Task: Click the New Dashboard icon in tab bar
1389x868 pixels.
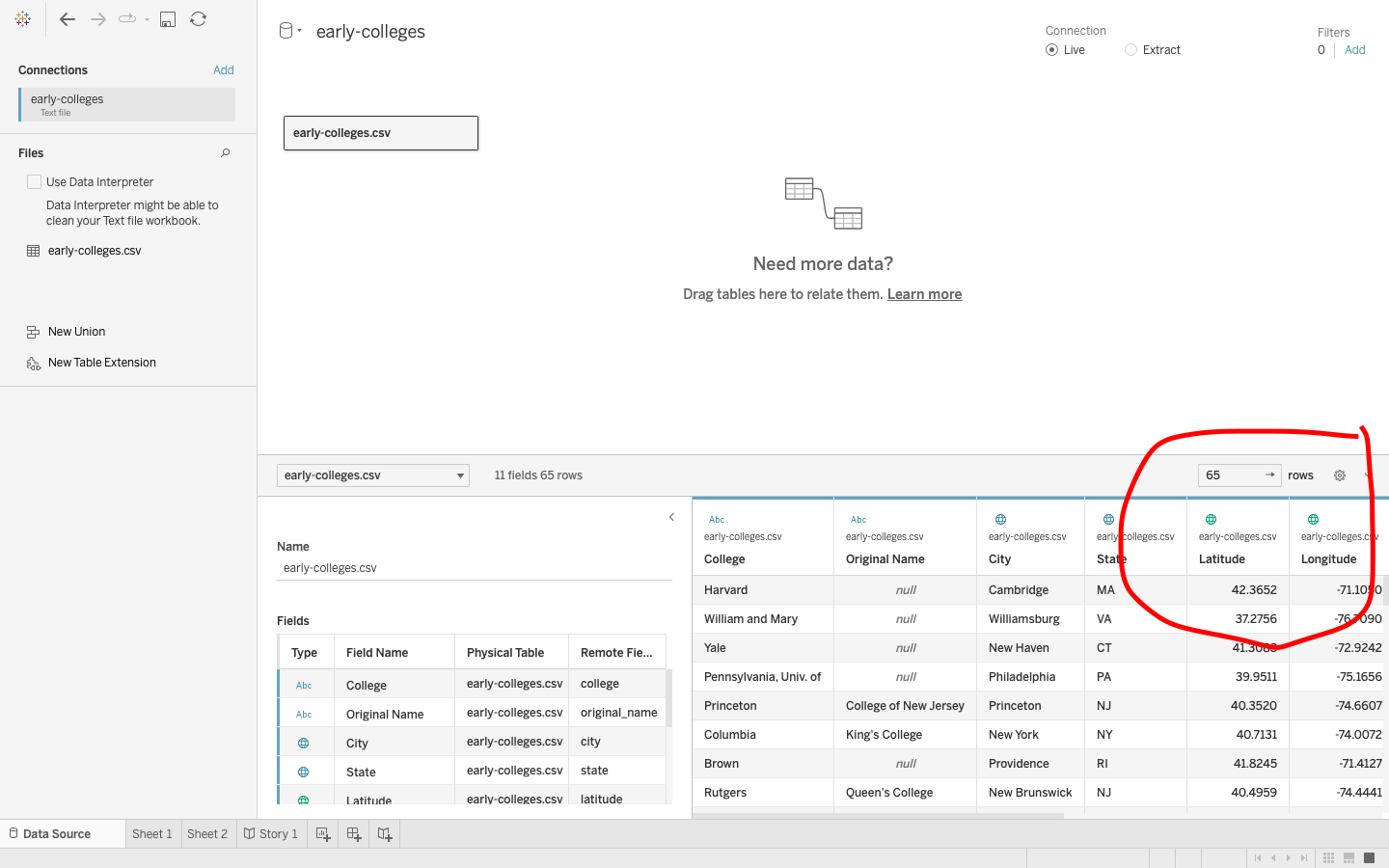Action: tap(354, 834)
